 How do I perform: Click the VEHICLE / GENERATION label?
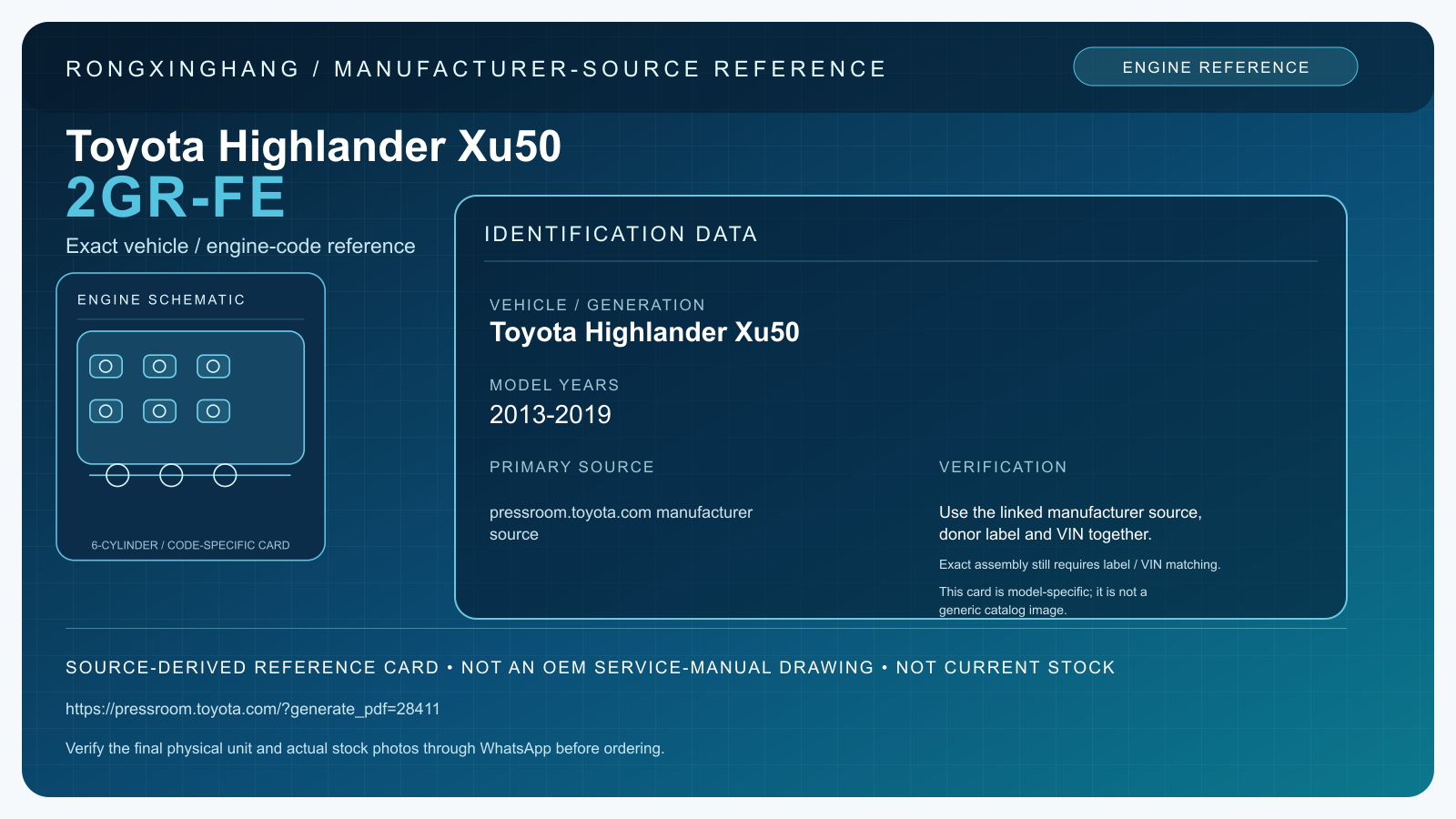click(x=597, y=305)
